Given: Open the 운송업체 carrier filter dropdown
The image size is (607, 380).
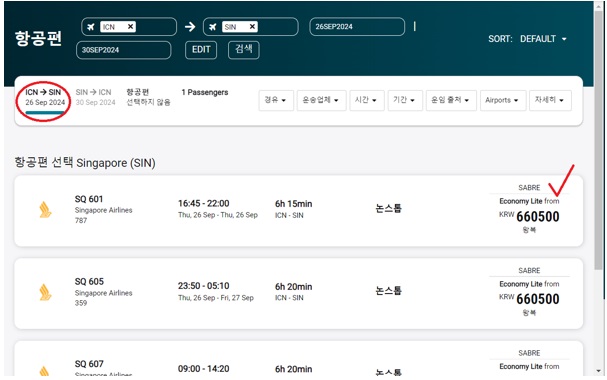Looking at the screenshot, I should [x=321, y=100].
